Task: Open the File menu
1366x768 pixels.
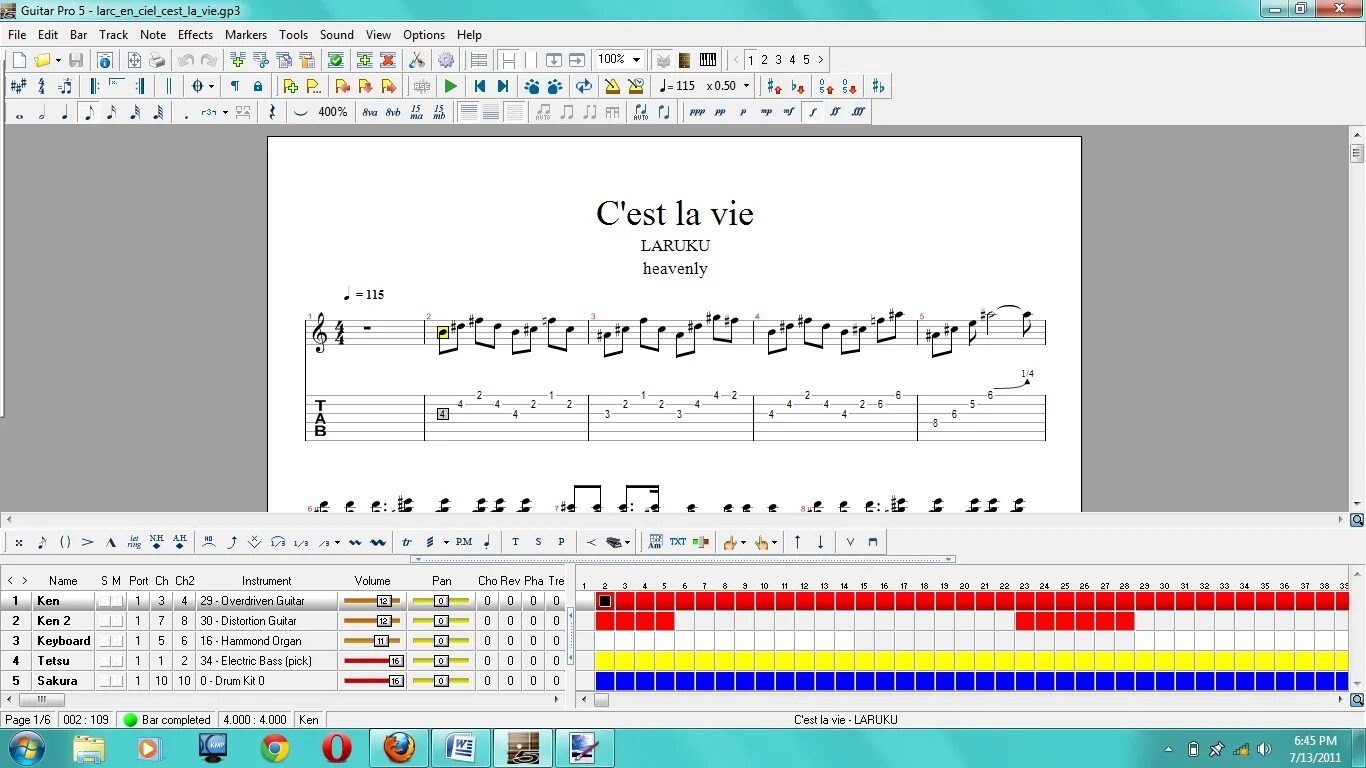Action: point(17,35)
